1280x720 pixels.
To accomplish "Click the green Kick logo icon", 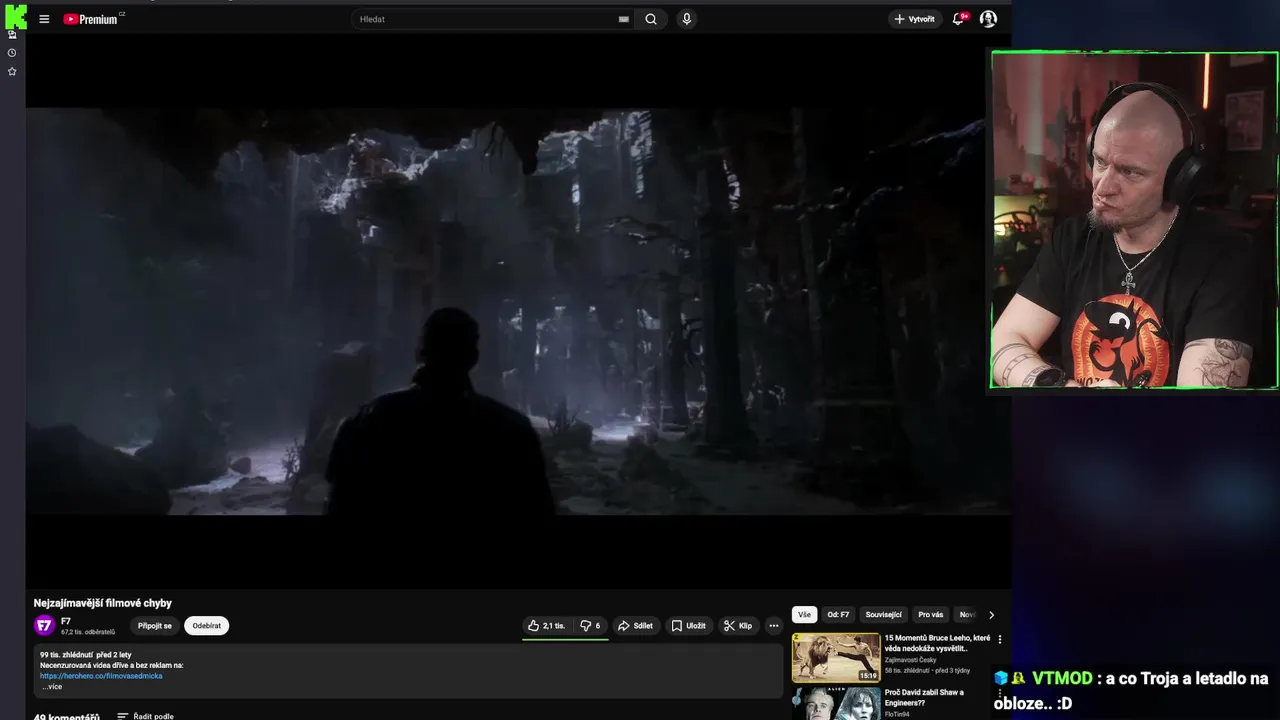I will click(15, 17).
